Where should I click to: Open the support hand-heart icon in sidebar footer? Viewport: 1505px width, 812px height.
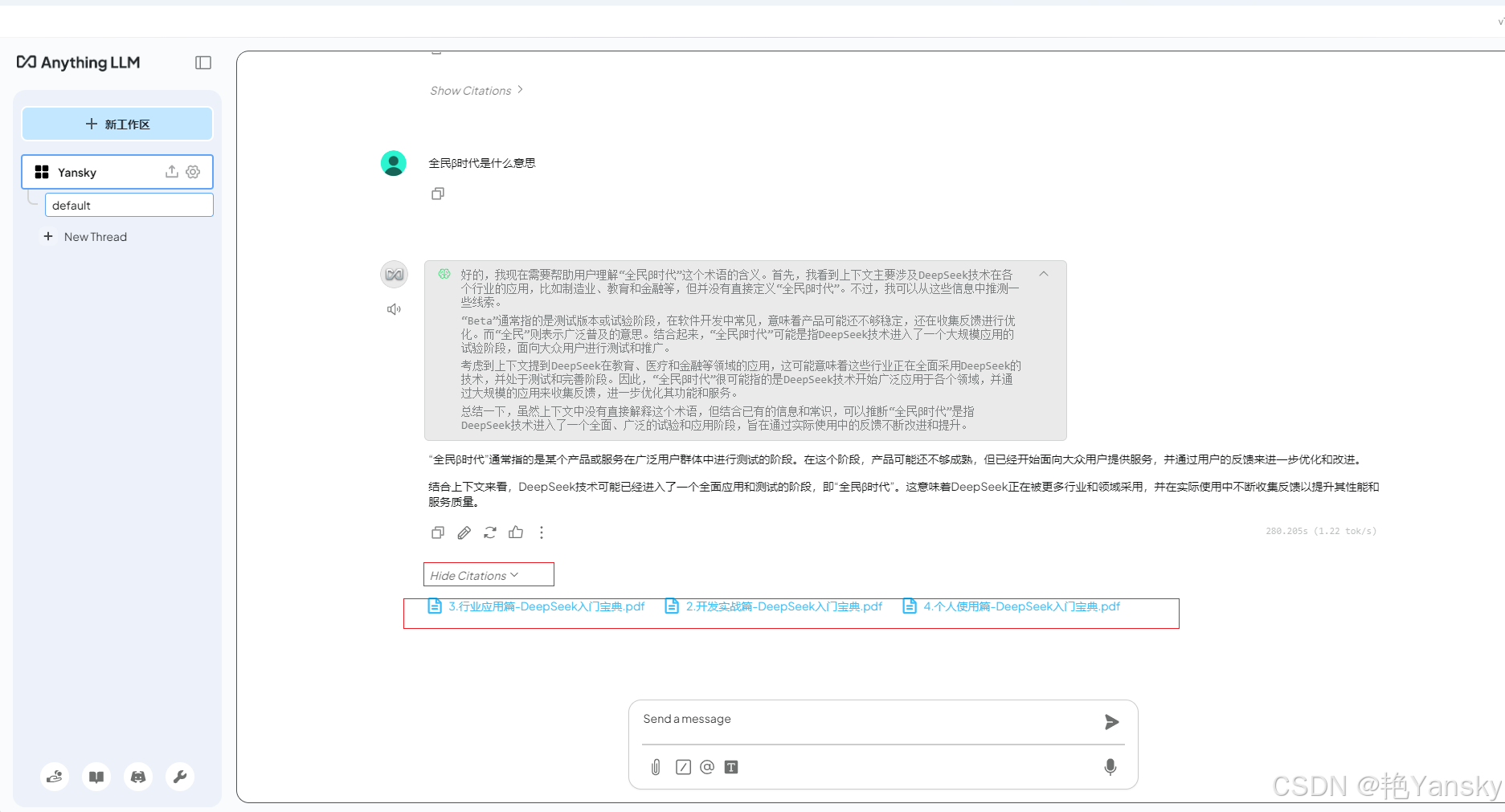pos(55,777)
